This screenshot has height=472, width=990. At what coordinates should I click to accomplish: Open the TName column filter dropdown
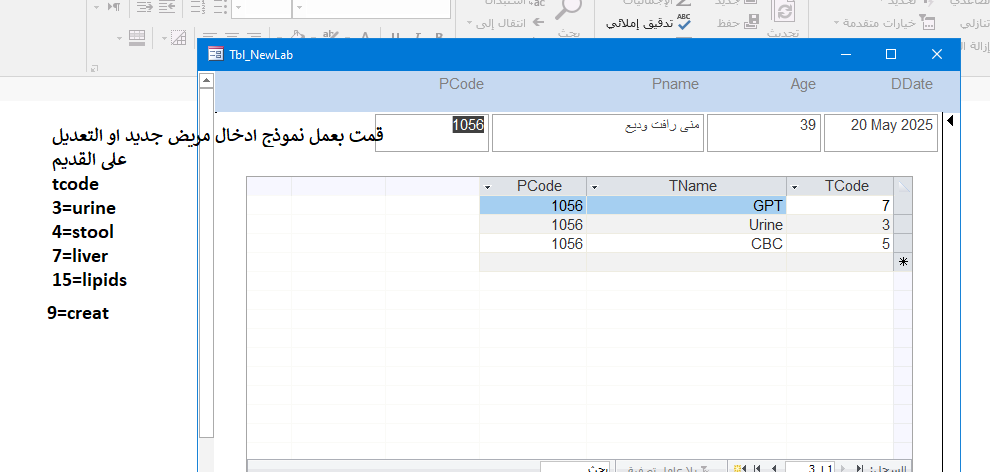pos(595,187)
